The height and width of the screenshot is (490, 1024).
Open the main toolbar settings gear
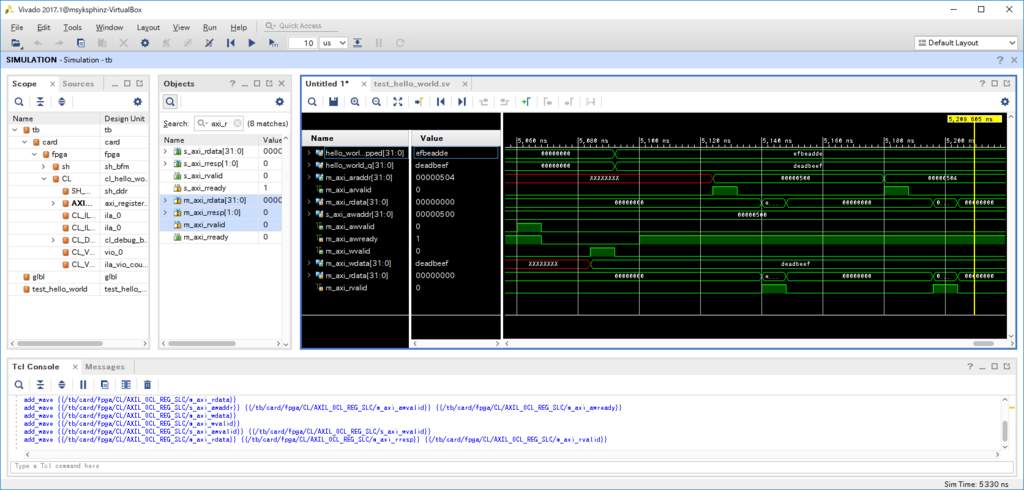(145, 42)
